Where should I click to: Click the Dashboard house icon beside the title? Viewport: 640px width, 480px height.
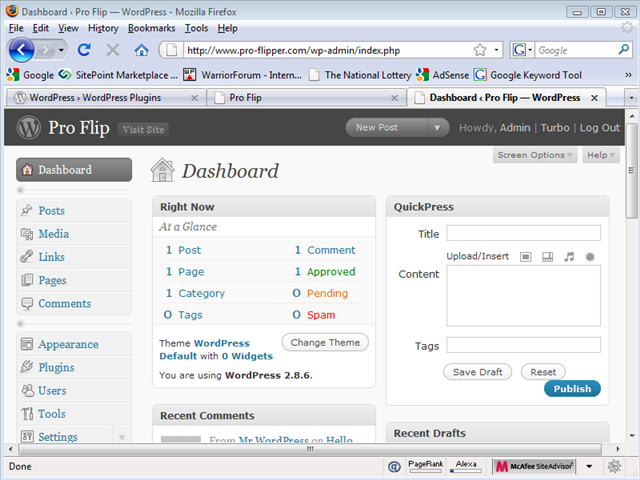tap(162, 170)
